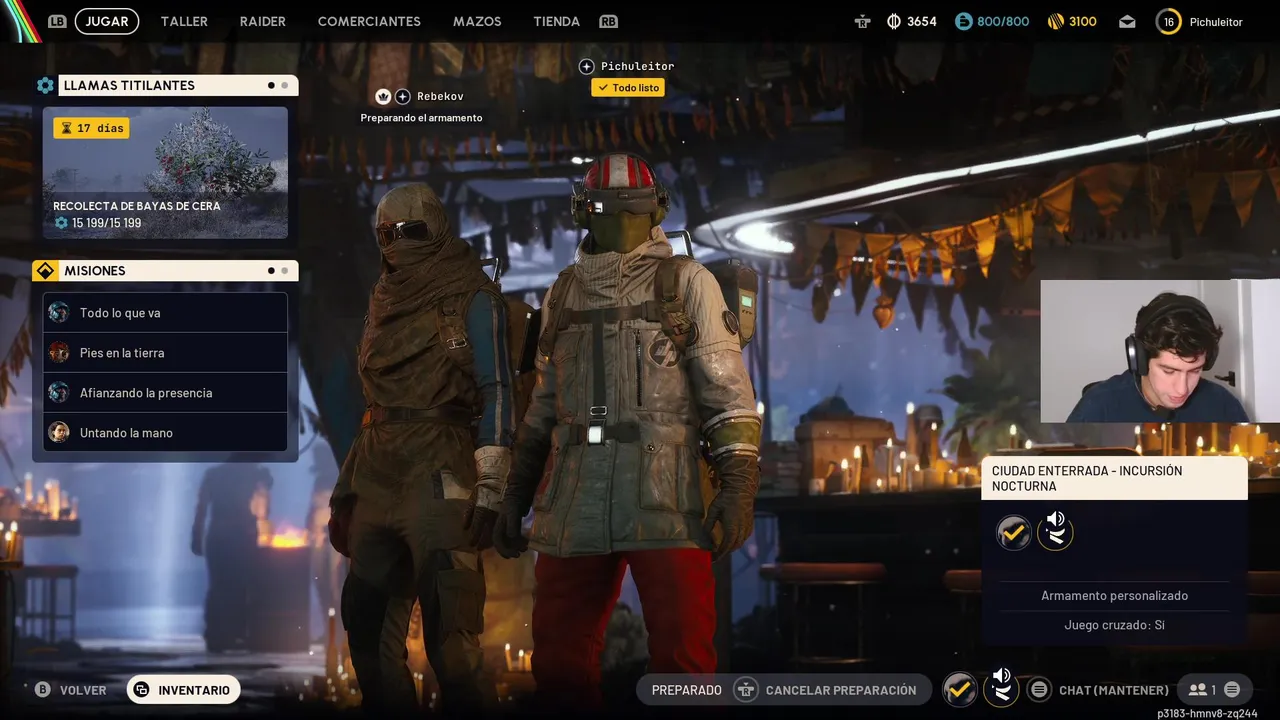Viewport: 1280px width, 720px height.
Task: Click the Todo listo ready badge
Action: coord(628,88)
